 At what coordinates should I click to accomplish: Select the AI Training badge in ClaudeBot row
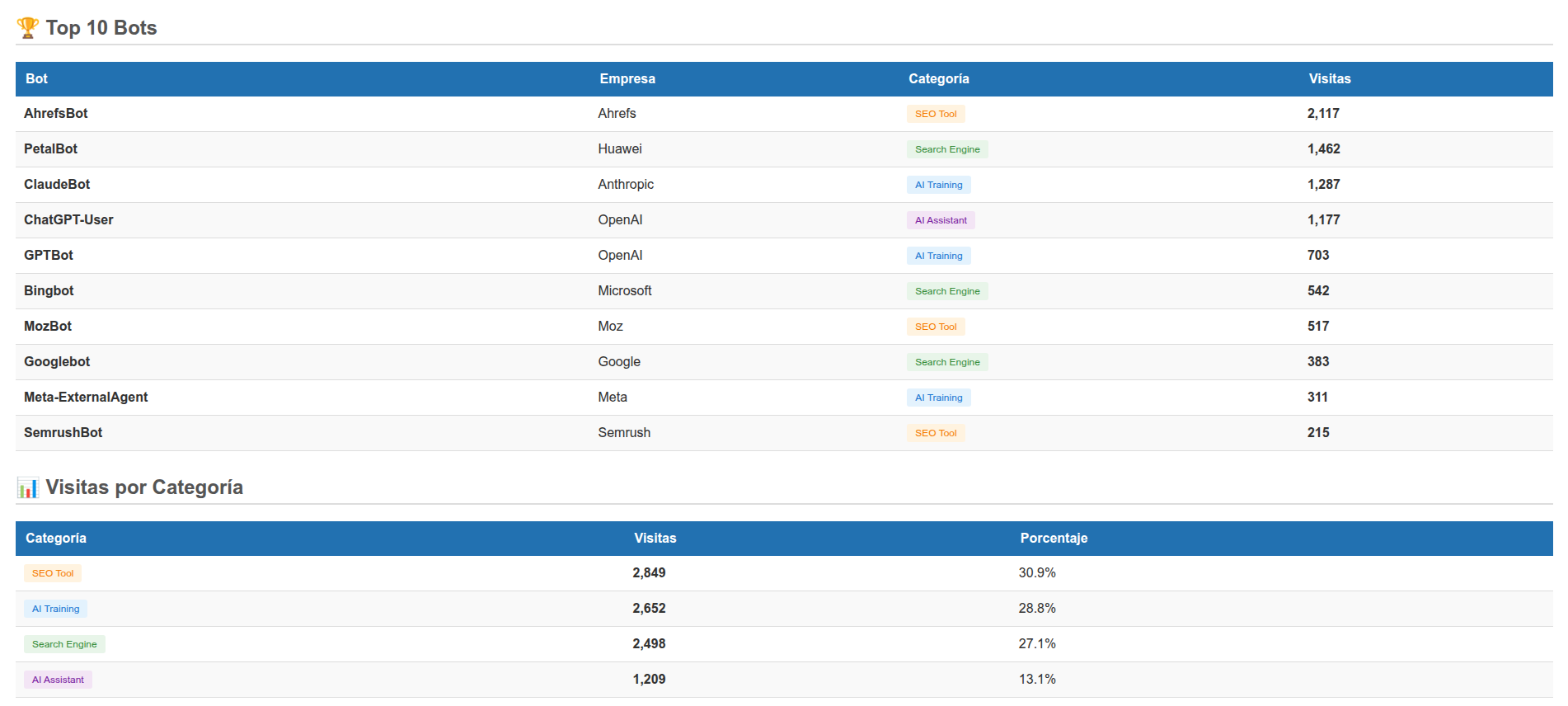(938, 185)
